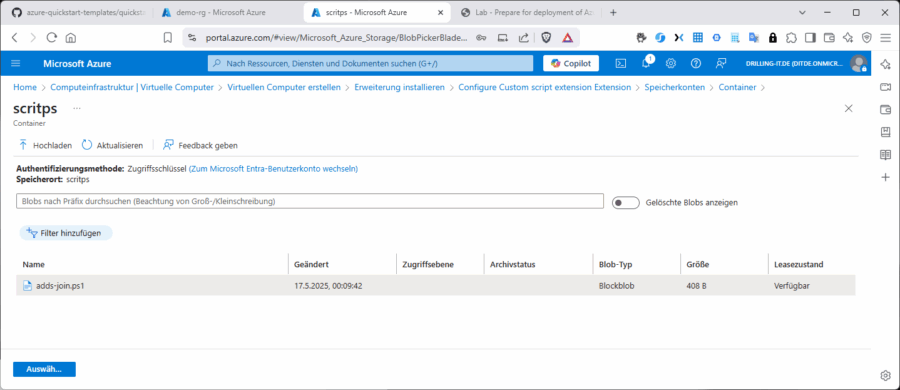This screenshot has height=390, width=900.
Task: Open the tab search dropdown arrow
Action: (x=802, y=12)
